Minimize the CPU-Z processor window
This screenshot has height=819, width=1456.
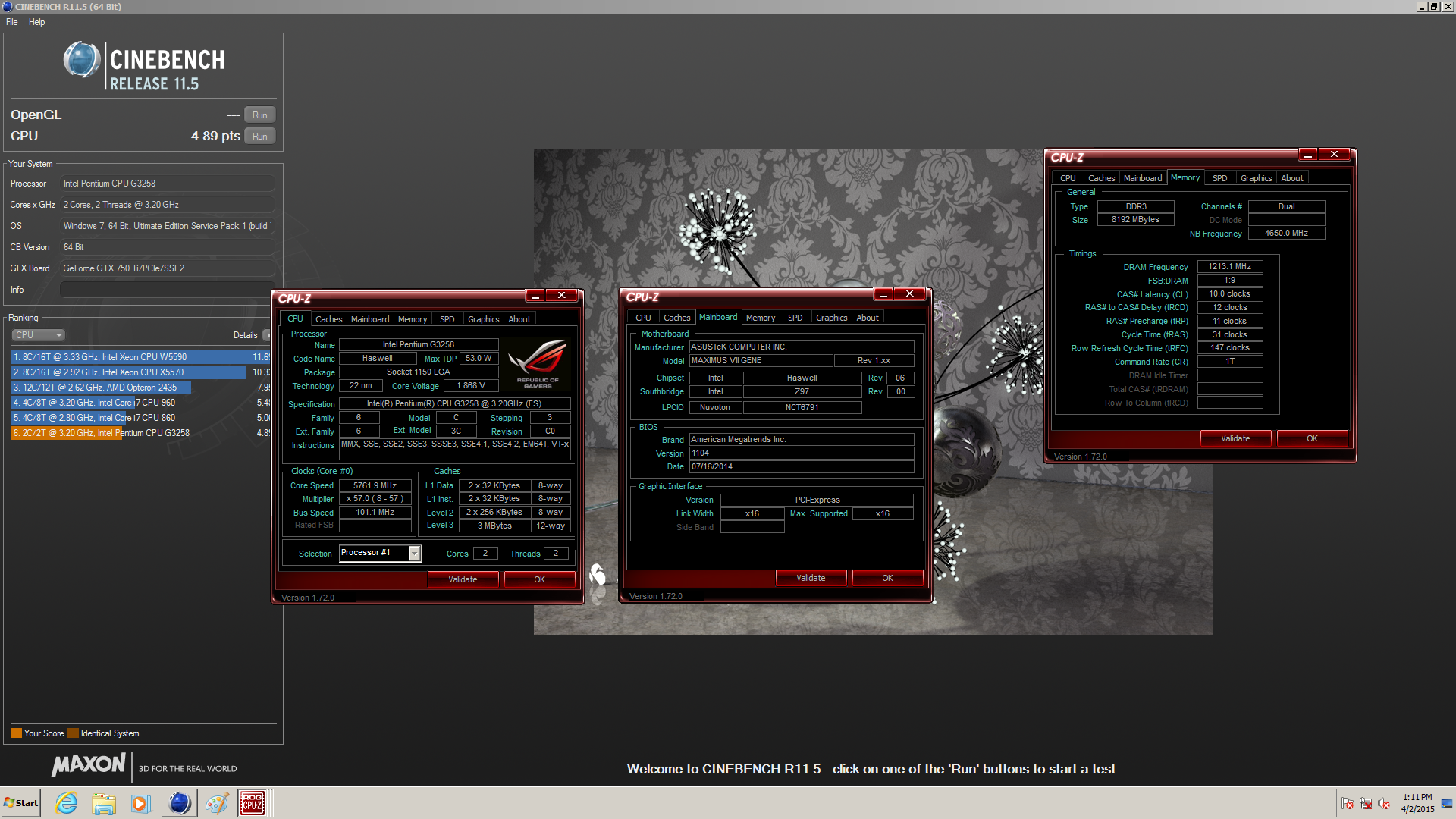pyautogui.click(x=535, y=296)
